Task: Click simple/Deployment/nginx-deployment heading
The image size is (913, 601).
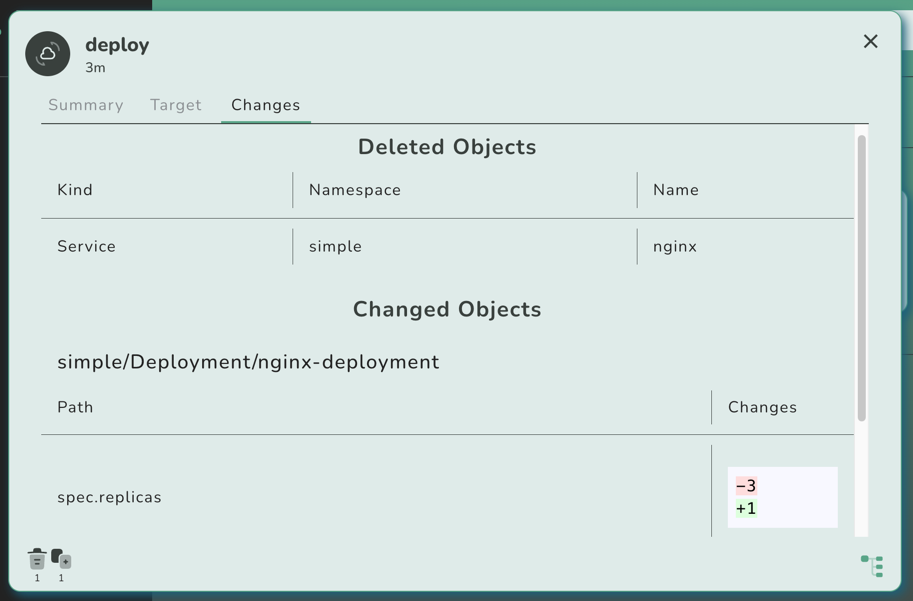Action: point(248,362)
